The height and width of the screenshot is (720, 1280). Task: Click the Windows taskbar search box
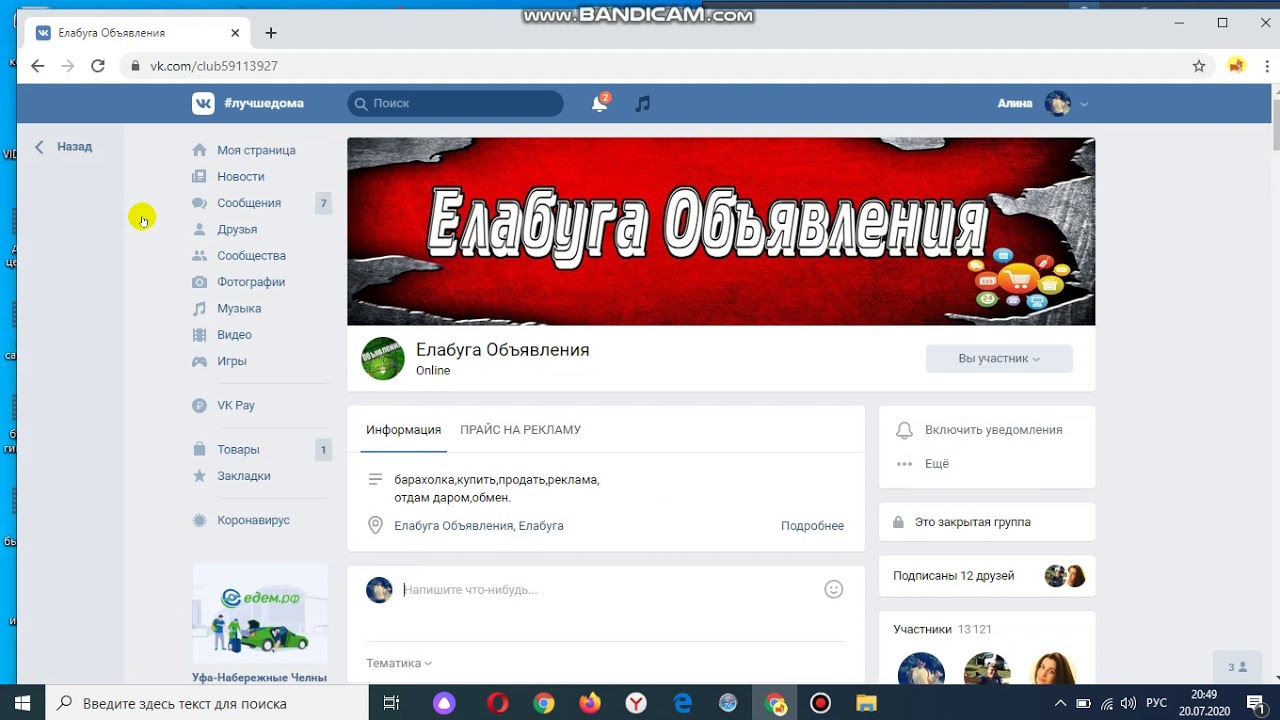click(206, 703)
